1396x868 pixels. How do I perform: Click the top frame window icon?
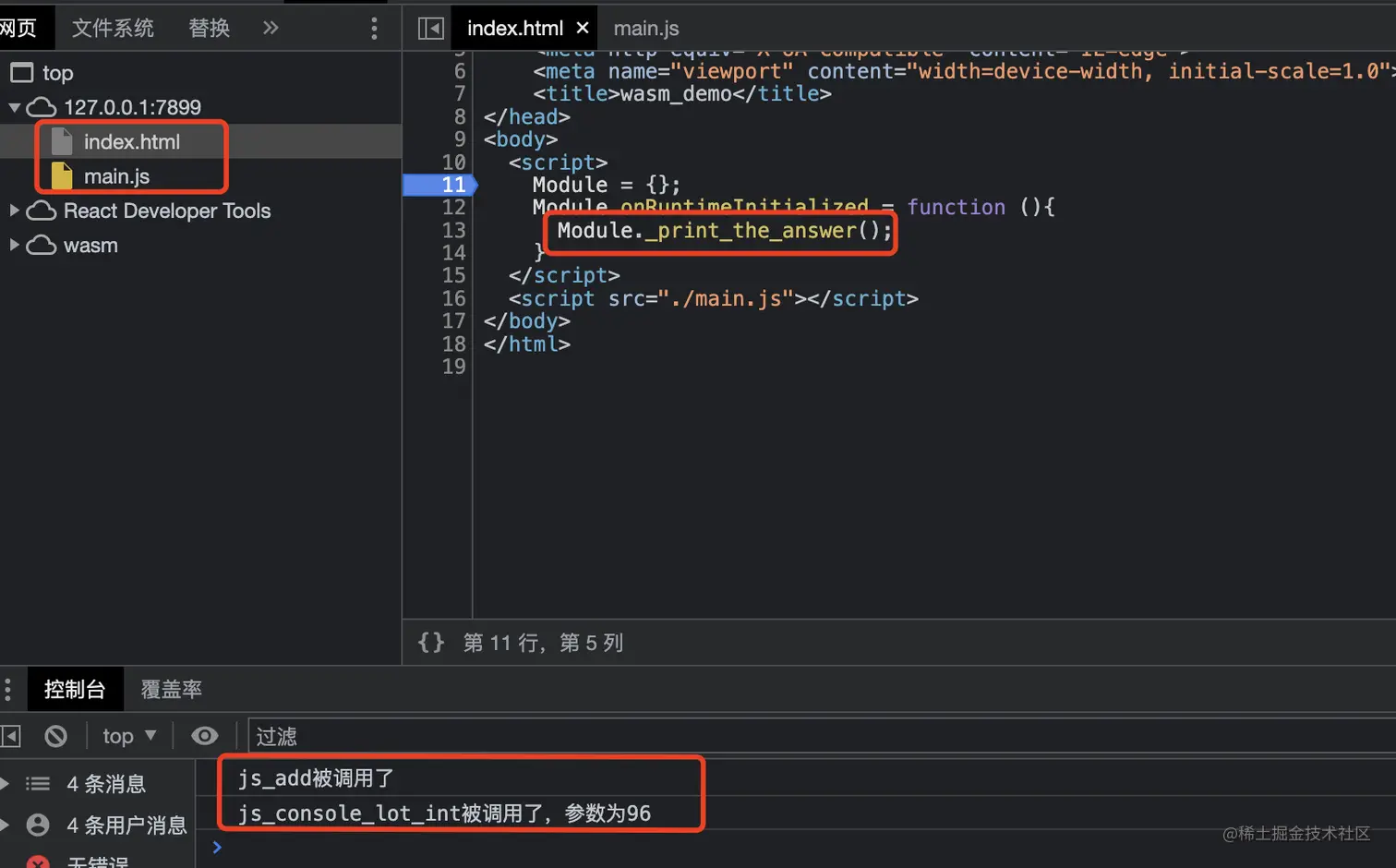click(22, 72)
